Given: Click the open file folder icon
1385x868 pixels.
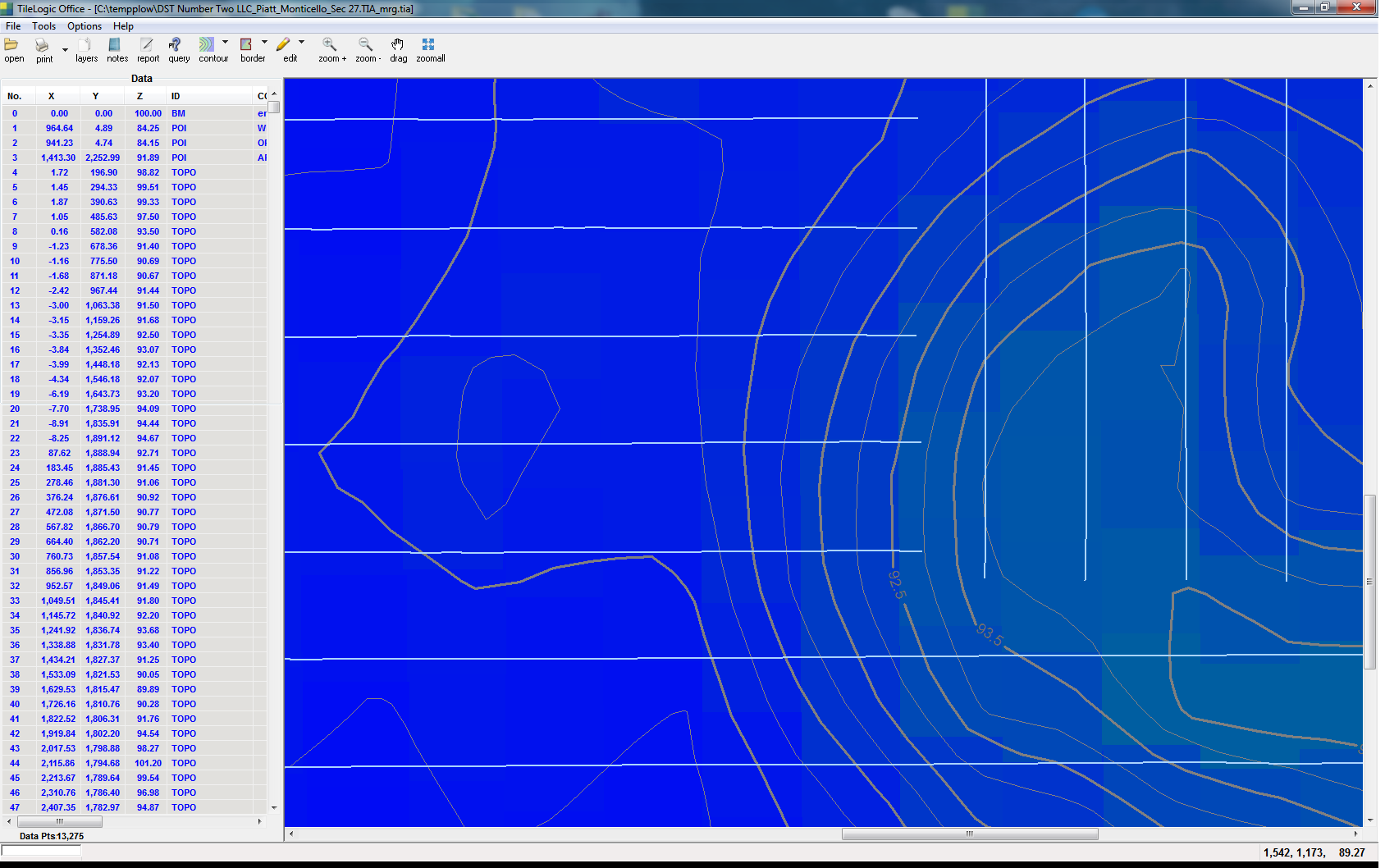Looking at the screenshot, I should (x=12, y=45).
